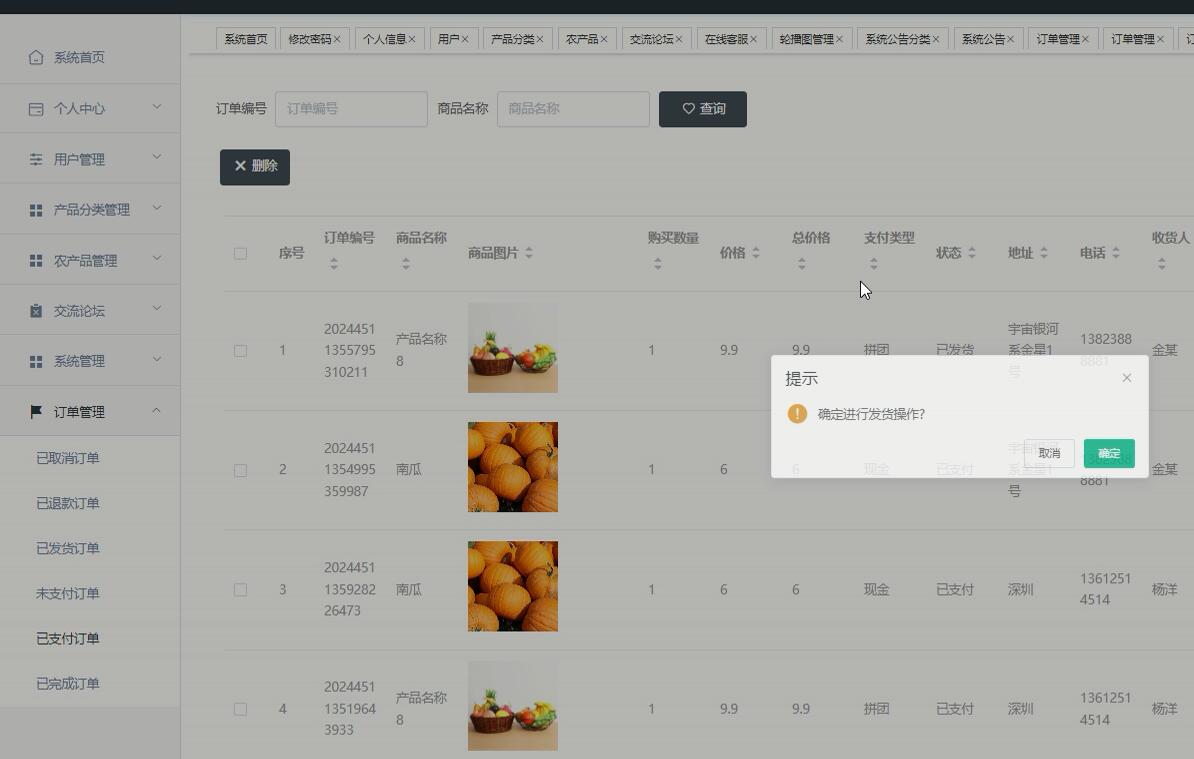Expand the 个人中心 menu chevron
Viewport: 1194px width, 759px height.
click(x=156, y=107)
